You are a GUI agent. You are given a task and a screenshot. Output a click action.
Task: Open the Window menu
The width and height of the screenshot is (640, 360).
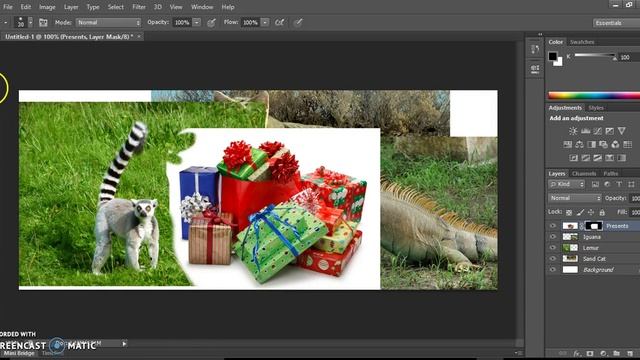tap(202, 7)
